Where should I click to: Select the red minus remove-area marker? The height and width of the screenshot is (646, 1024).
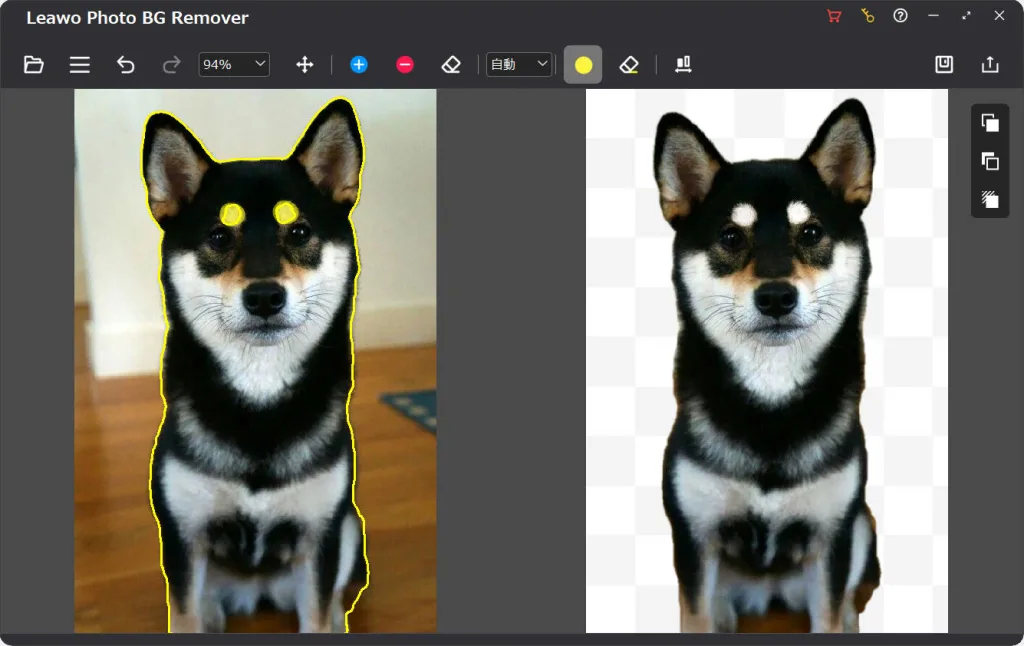405,65
